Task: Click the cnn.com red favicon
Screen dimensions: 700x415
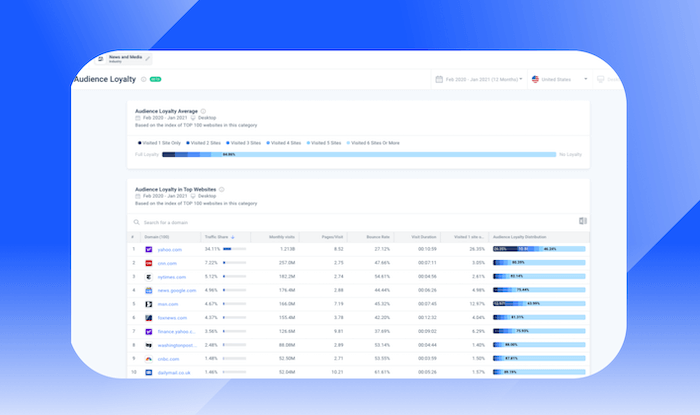Action: (148, 262)
